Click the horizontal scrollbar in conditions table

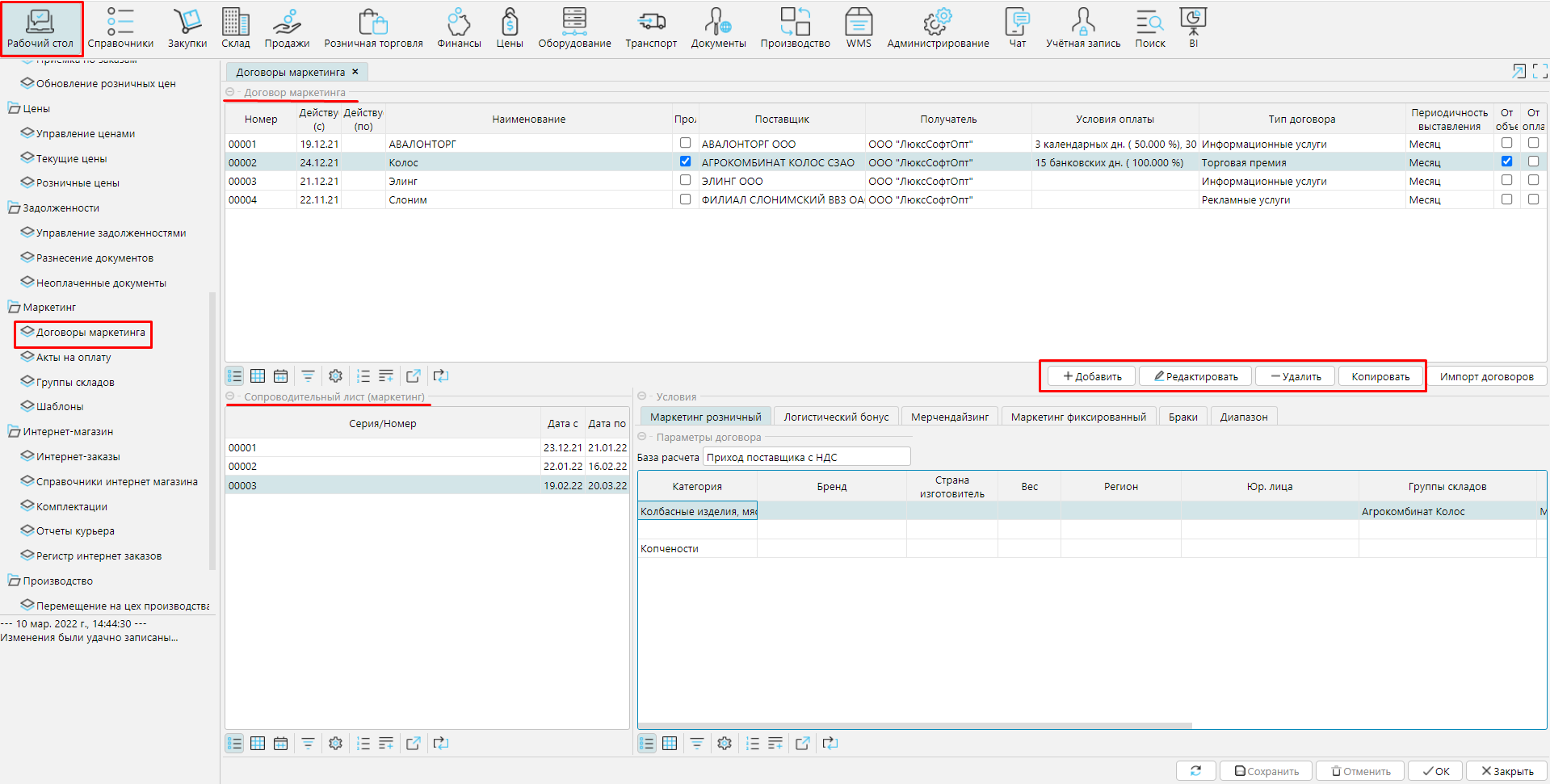(x=914, y=726)
